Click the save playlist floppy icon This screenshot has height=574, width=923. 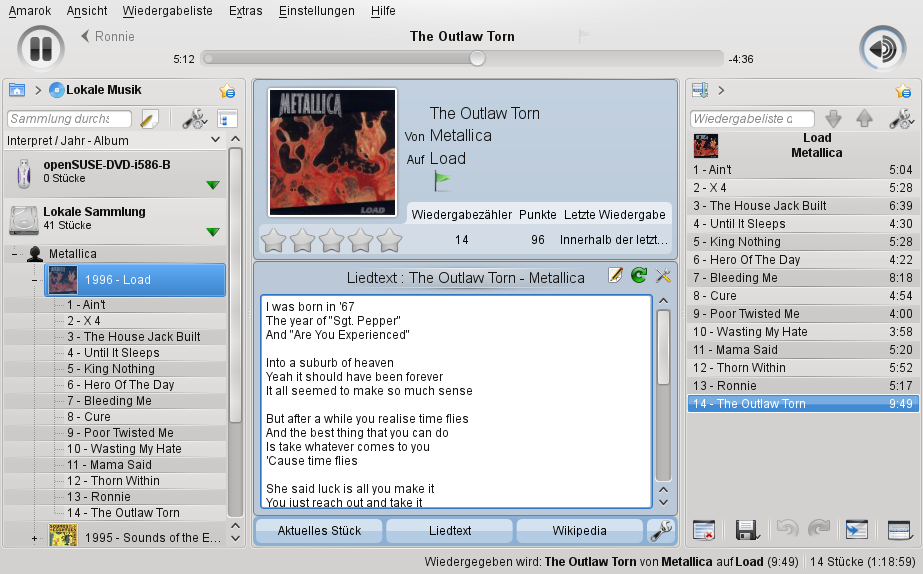(747, 530)
